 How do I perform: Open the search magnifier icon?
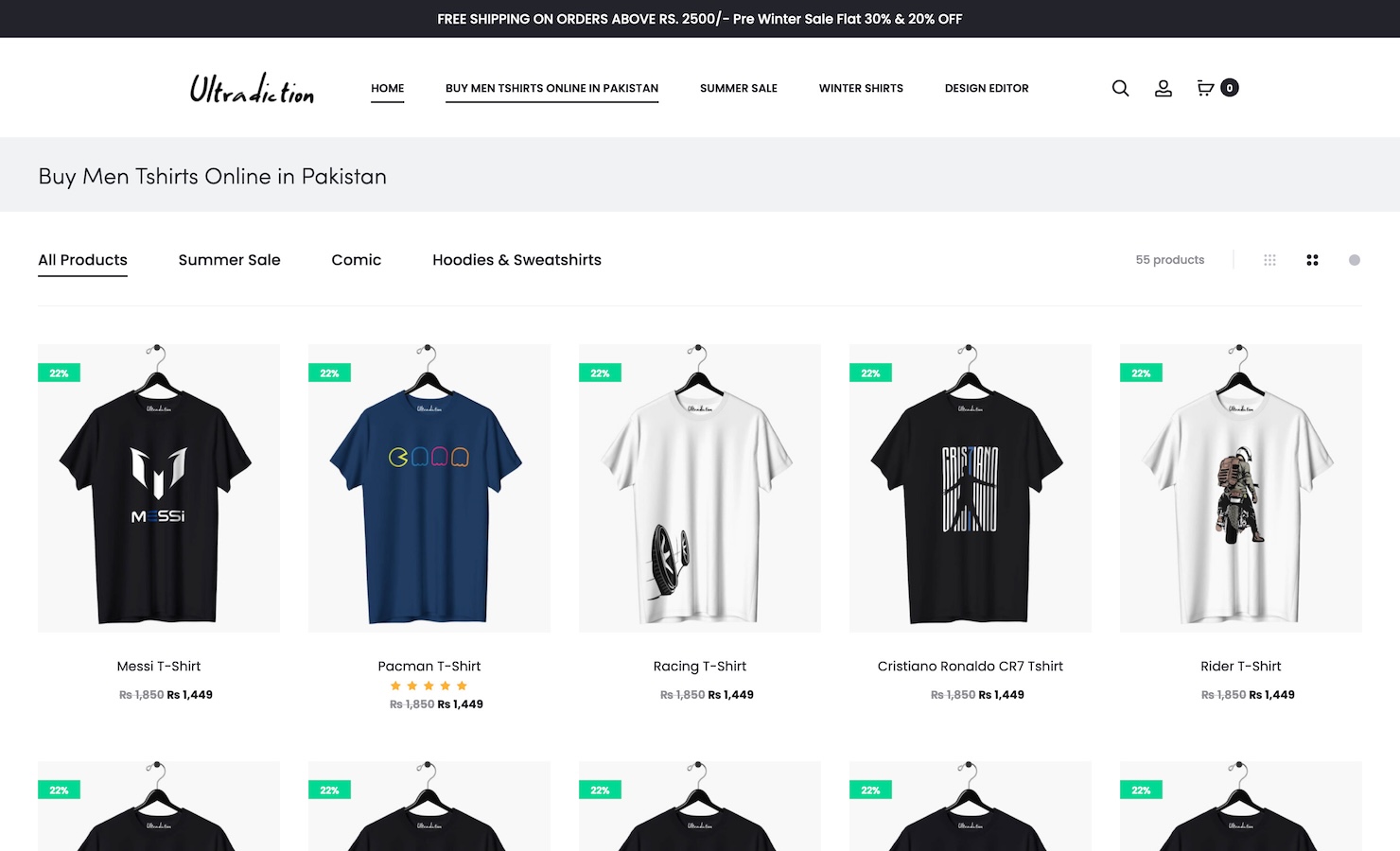pyautogui.click(x=1120, y=88)
